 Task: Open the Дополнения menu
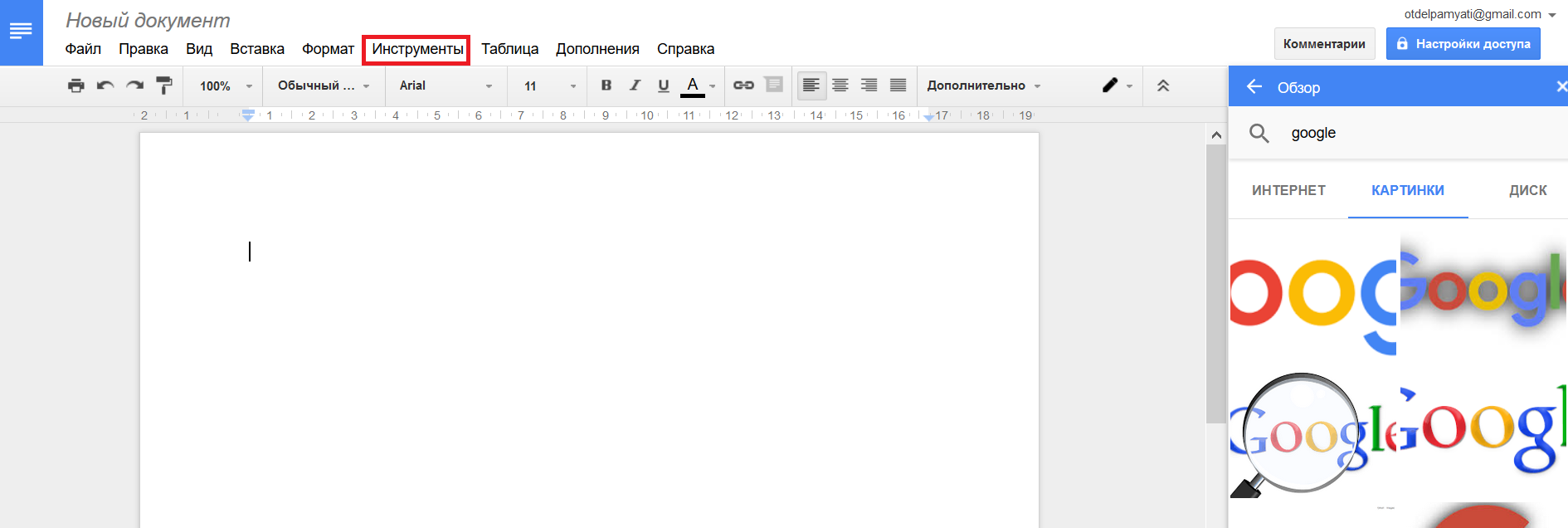(x=597, y=49)
